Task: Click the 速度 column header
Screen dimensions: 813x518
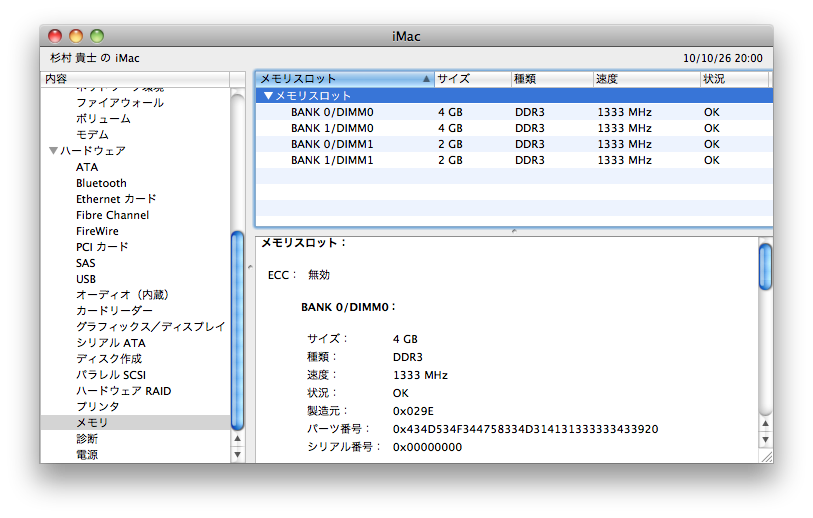Action: pyautogui.click(x=645, y=79)
